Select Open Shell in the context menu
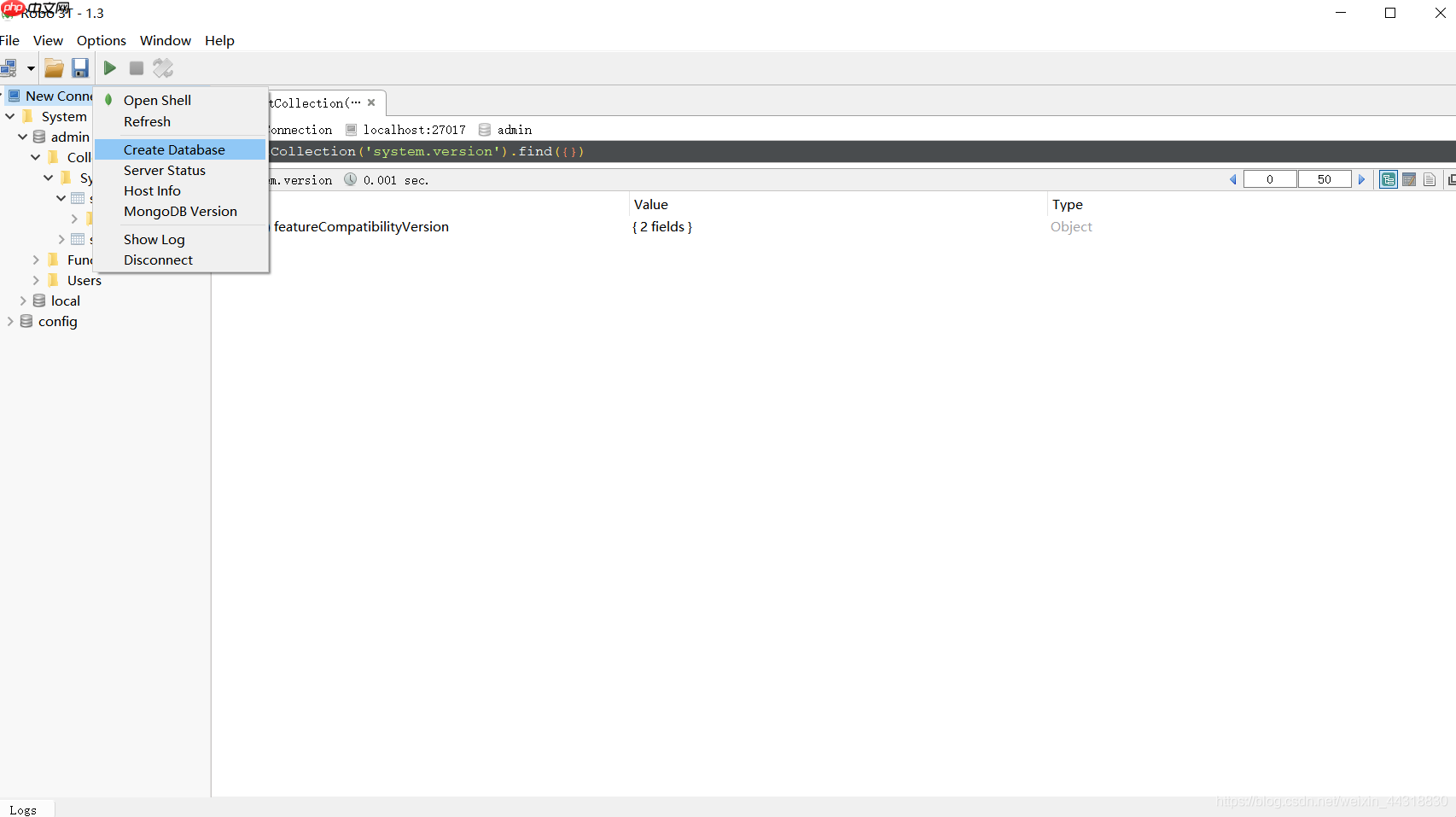This screenshot has width=1456, height=817. pyautogui.click(x=157, y=100)
